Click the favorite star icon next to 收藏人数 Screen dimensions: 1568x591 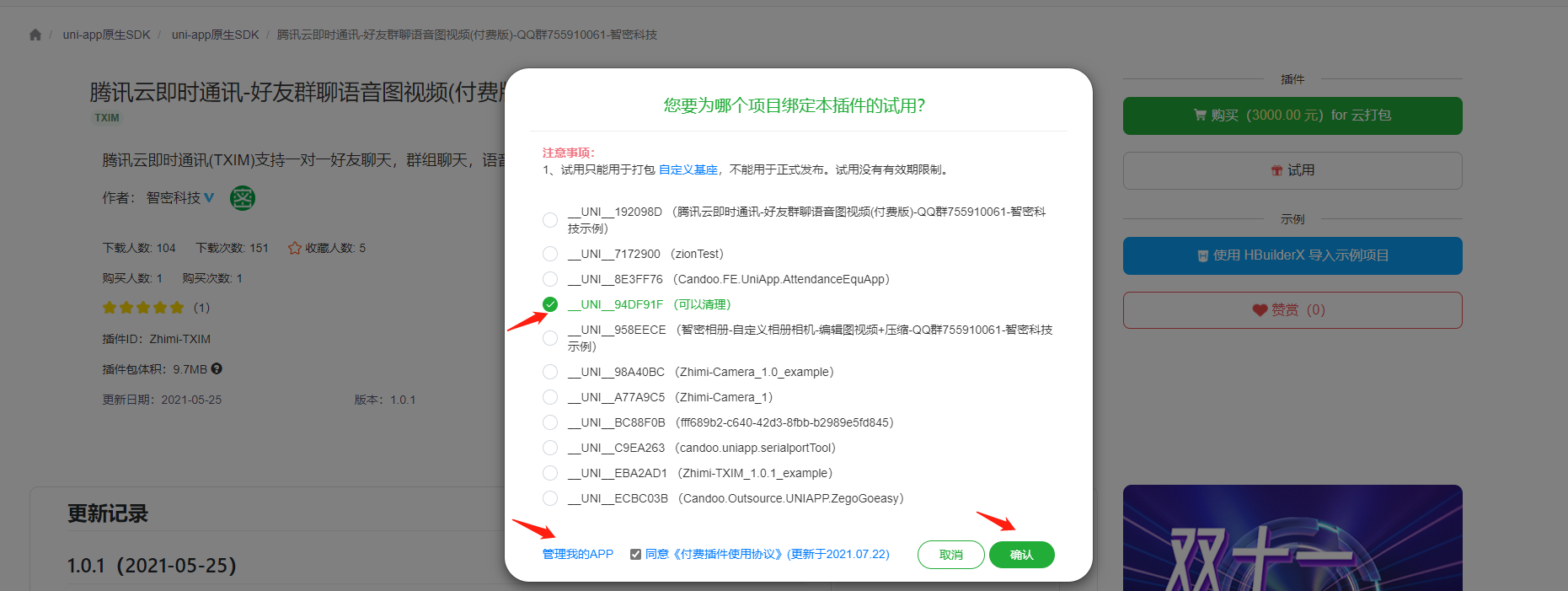[x=295, y=248]
